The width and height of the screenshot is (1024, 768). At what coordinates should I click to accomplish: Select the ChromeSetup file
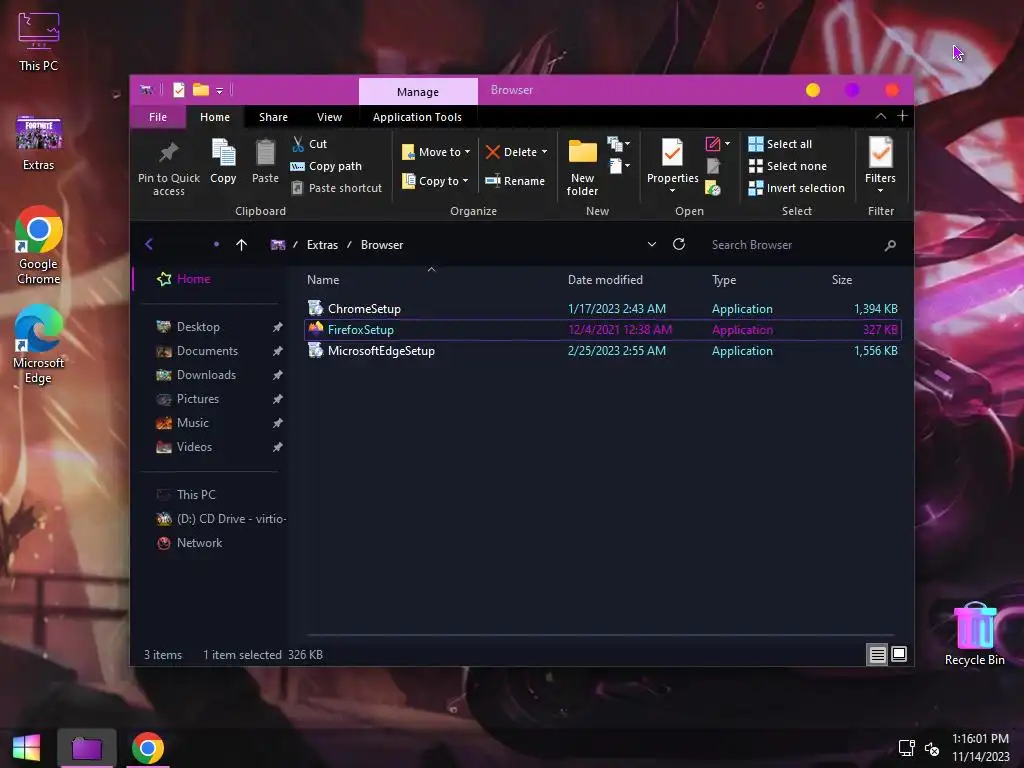tap(603, 308)
